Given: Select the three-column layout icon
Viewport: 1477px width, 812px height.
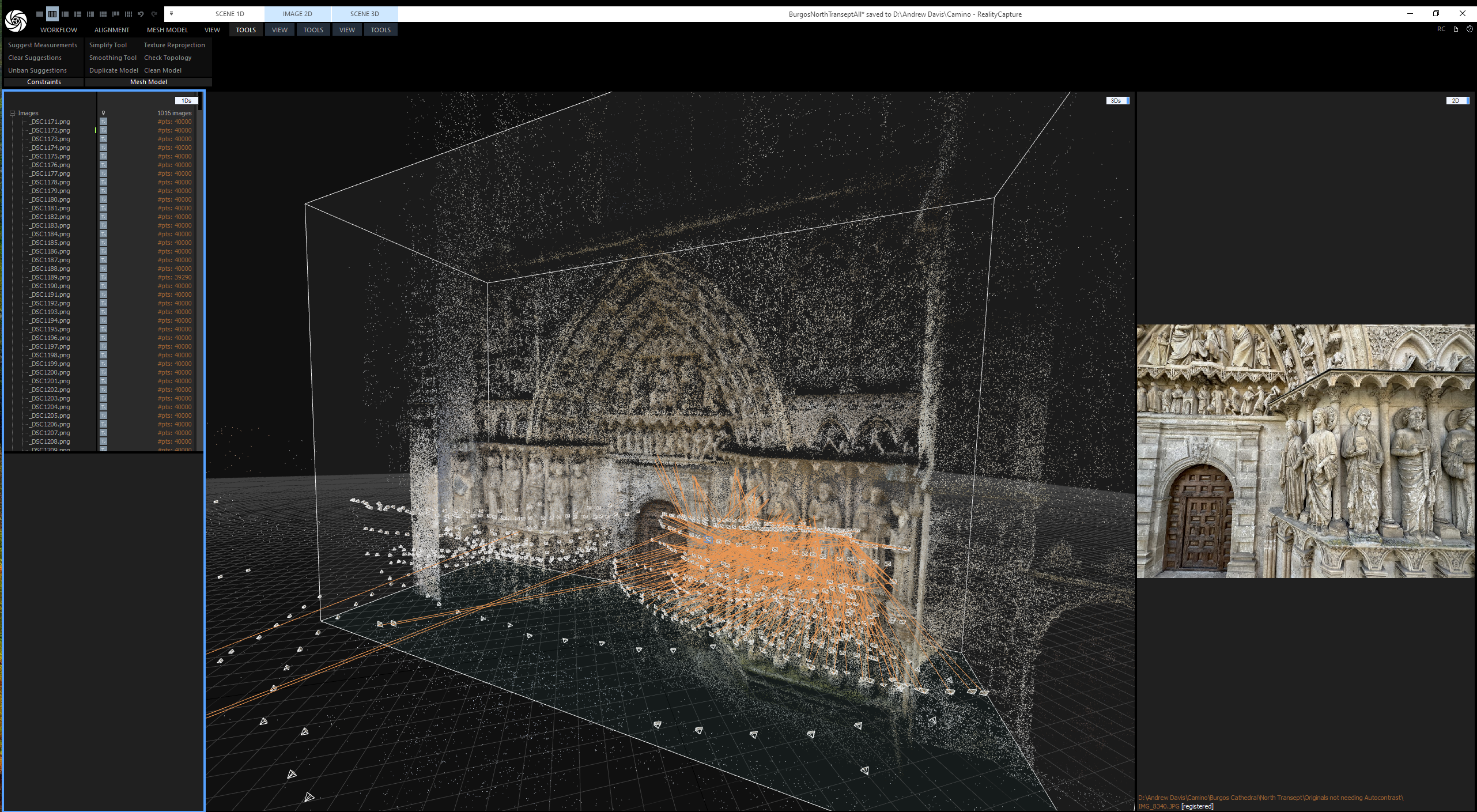Looking at the screenshot, I should (52, 14).
